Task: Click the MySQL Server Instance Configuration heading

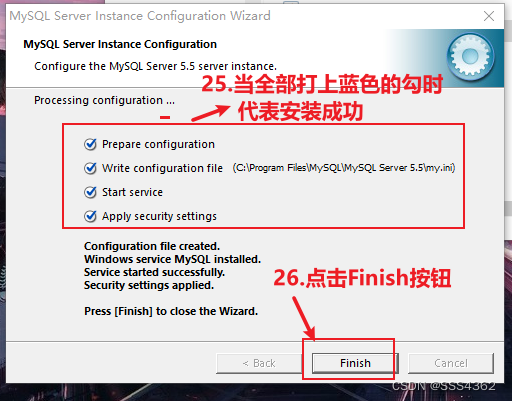Action: click(120, 44)
